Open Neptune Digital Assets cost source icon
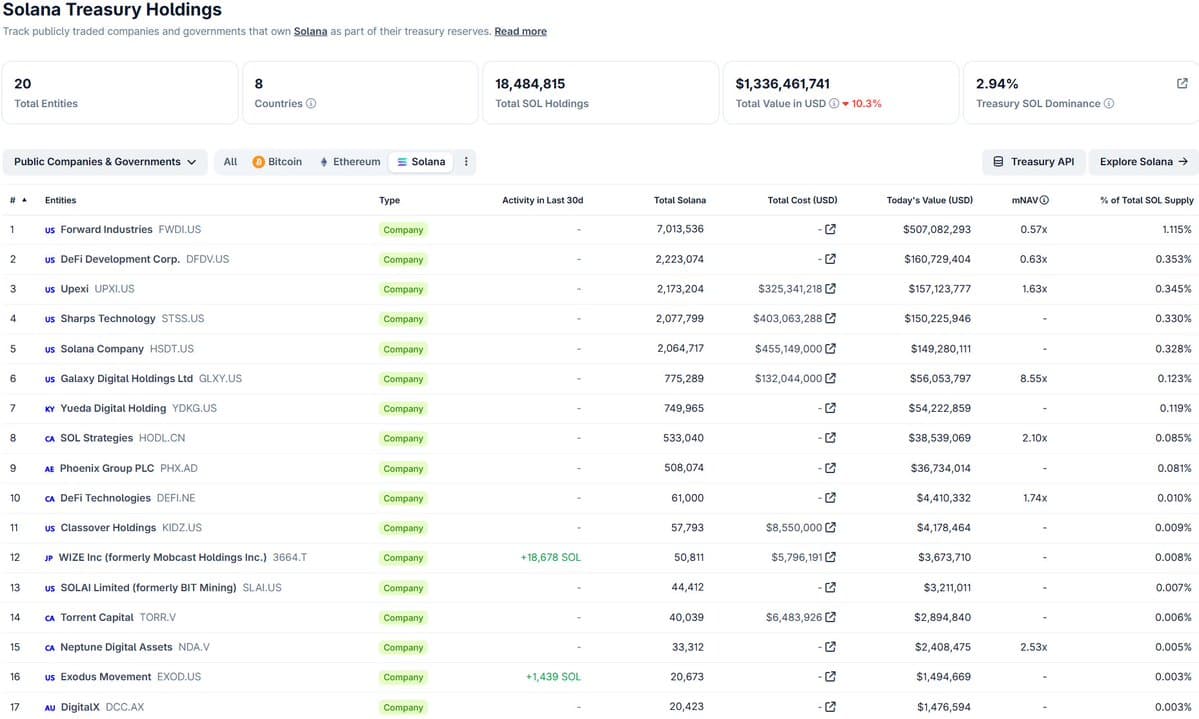This screenshot has width=1199, height=719. [830, 646]
